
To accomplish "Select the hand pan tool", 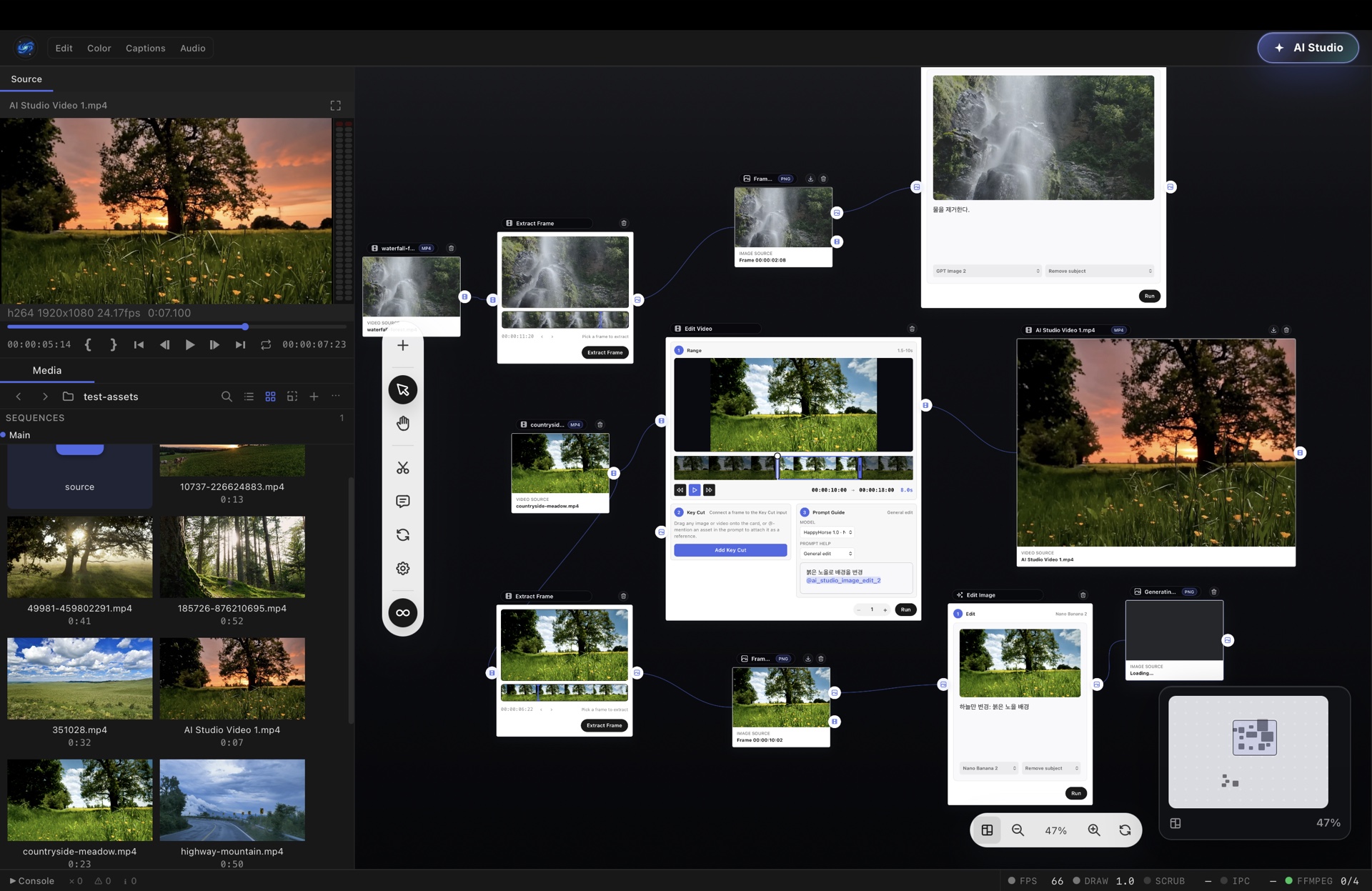I will [403, 424].
